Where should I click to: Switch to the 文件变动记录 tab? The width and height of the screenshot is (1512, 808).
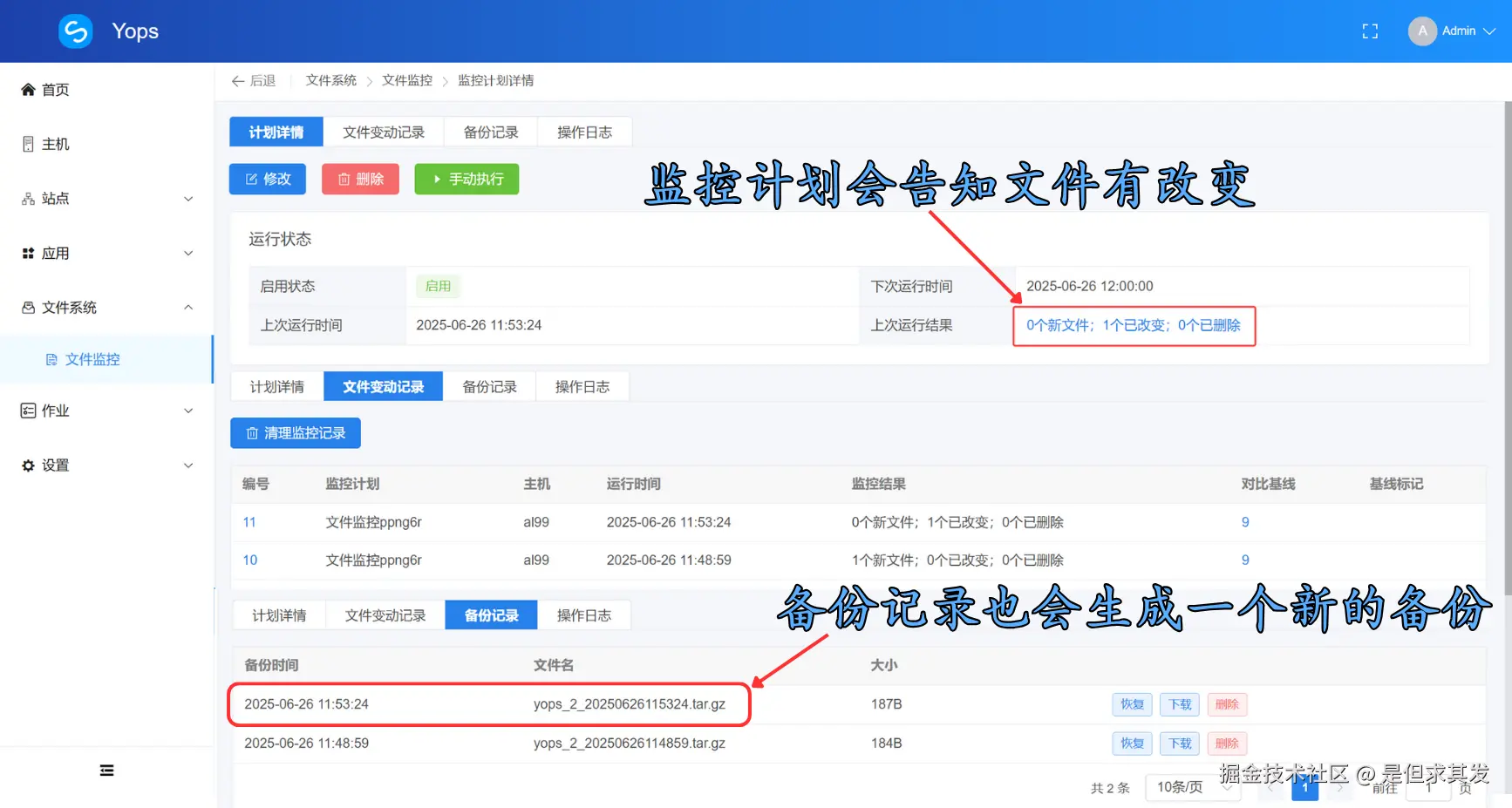pos(384,131)
